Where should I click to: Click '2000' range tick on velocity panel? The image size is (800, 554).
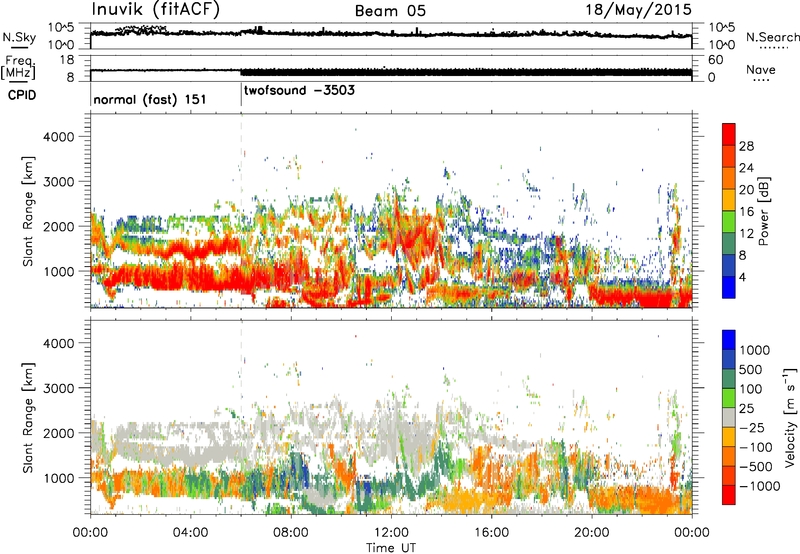point(59,433)
